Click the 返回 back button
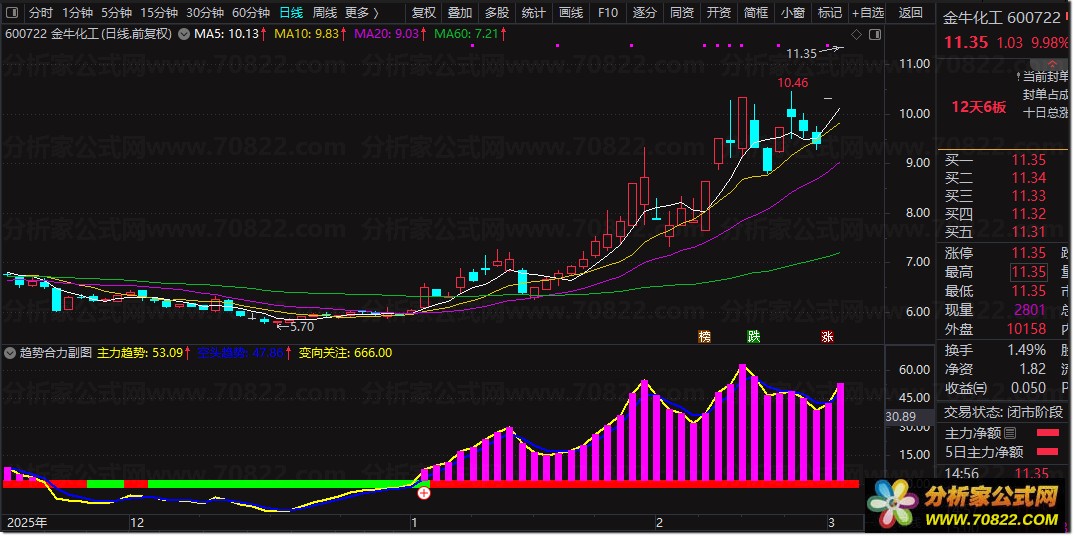Viewport: 1075px width, 536px height. [x=910, y=13]
